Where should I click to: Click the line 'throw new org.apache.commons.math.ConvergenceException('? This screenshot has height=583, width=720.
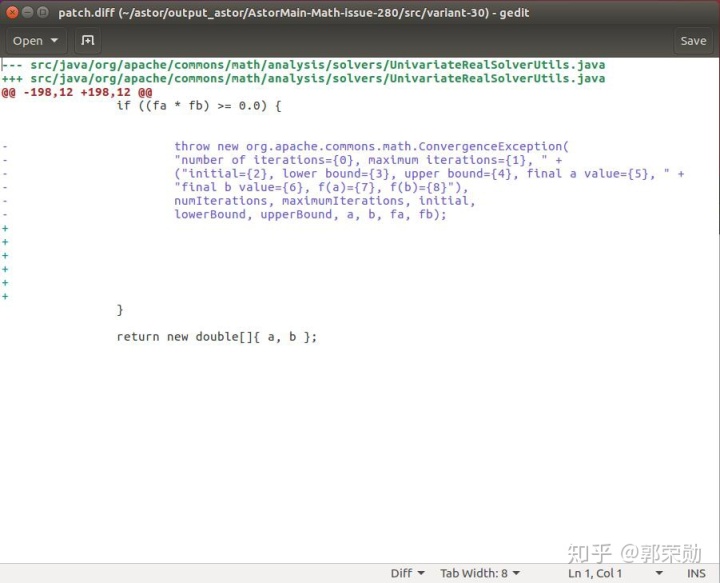(x=371, y=146)
